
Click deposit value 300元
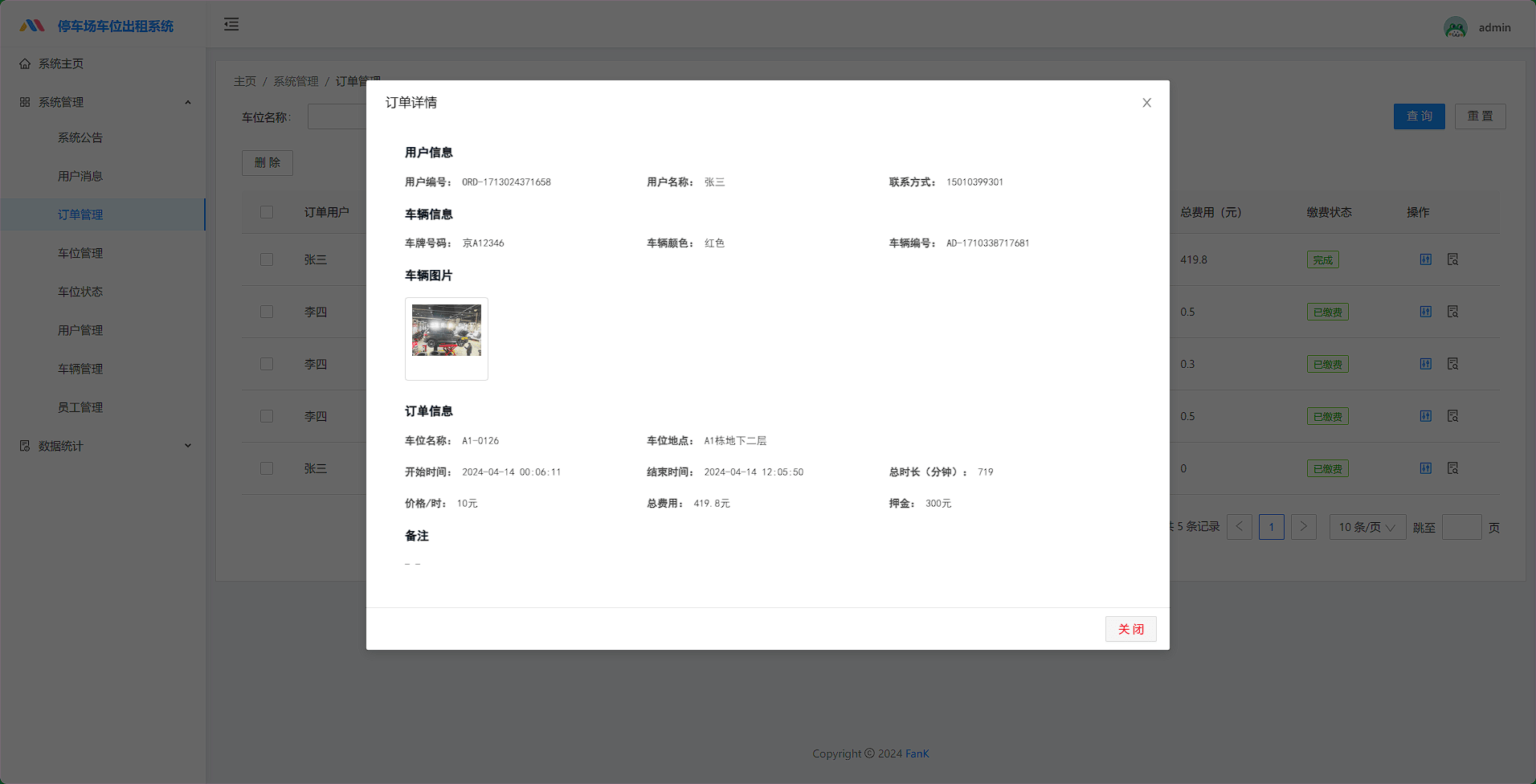(938, 504)
